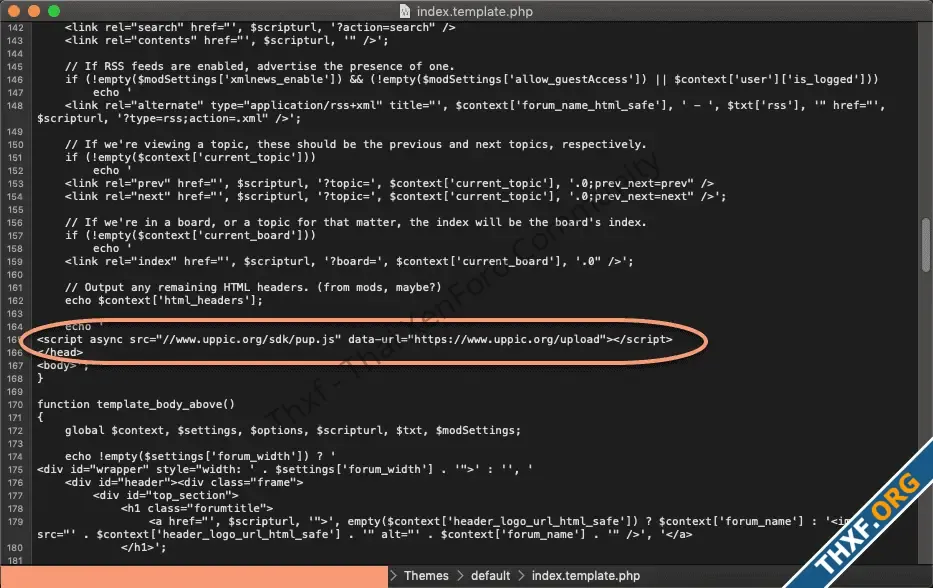The width and height of the screenshot is (933, 588).
Task: Click the closing </h1> code line
Action: click(x=143, y=548)
